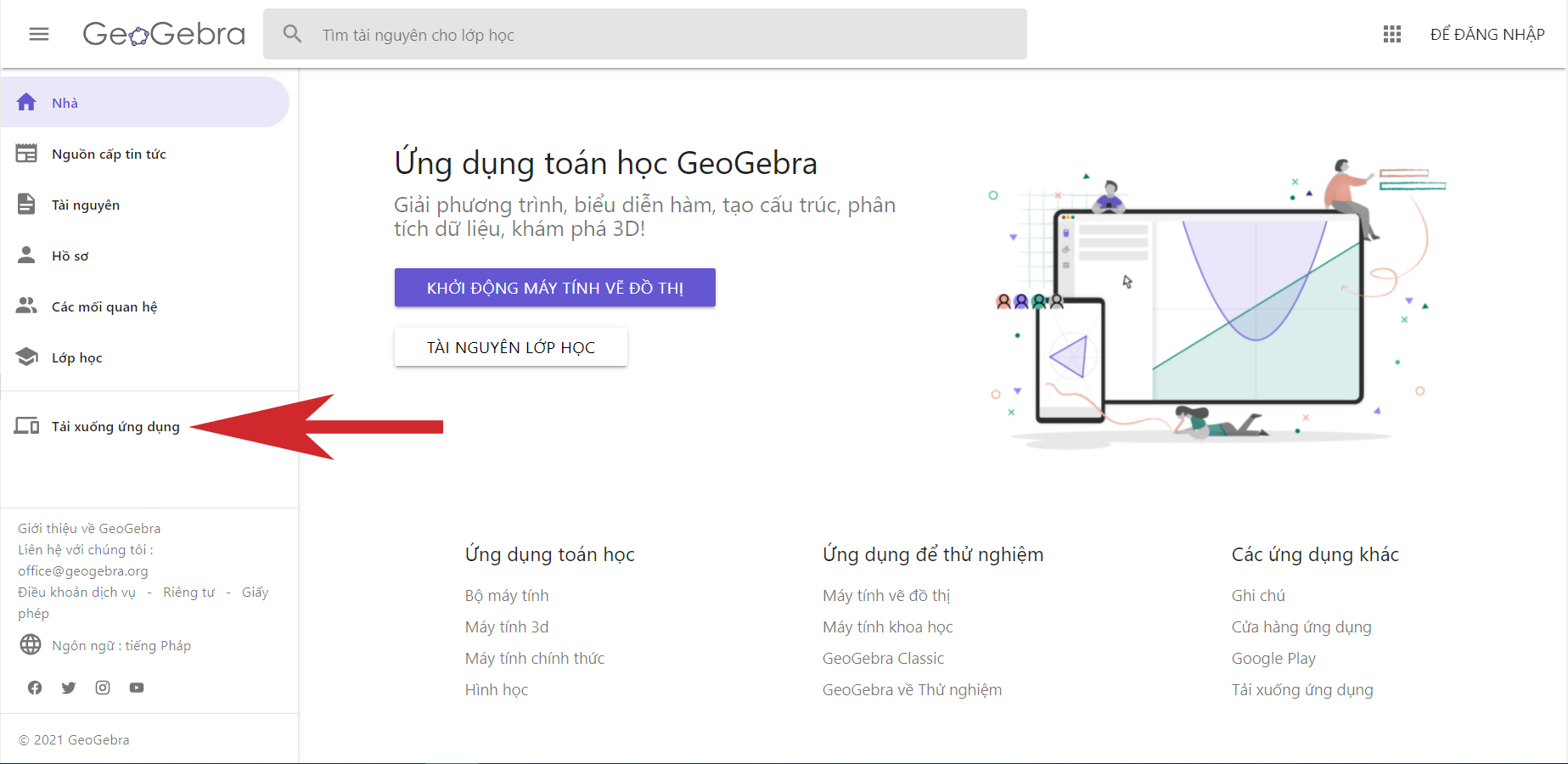Click Ứng dụng toán học GeoGebra heading
The width and height of the screenshot is (1568, 764).
coord(605,163)
